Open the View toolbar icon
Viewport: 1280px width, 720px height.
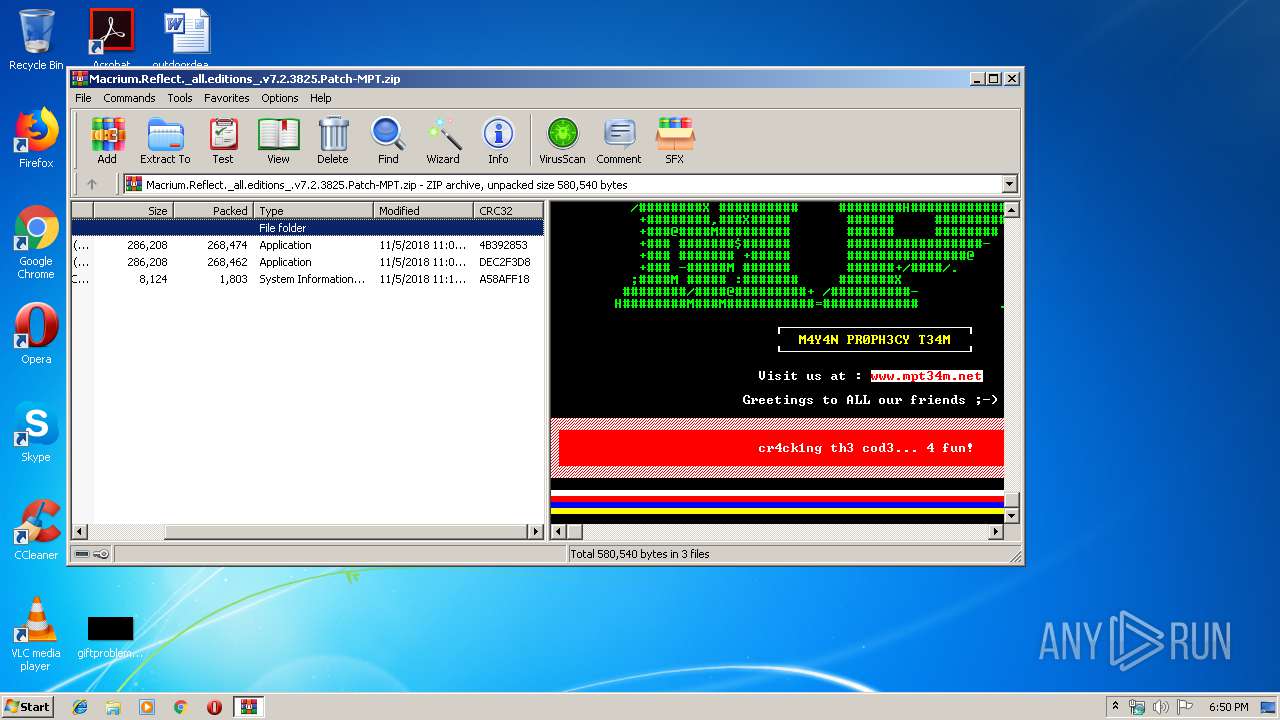[x=278, y=141]
